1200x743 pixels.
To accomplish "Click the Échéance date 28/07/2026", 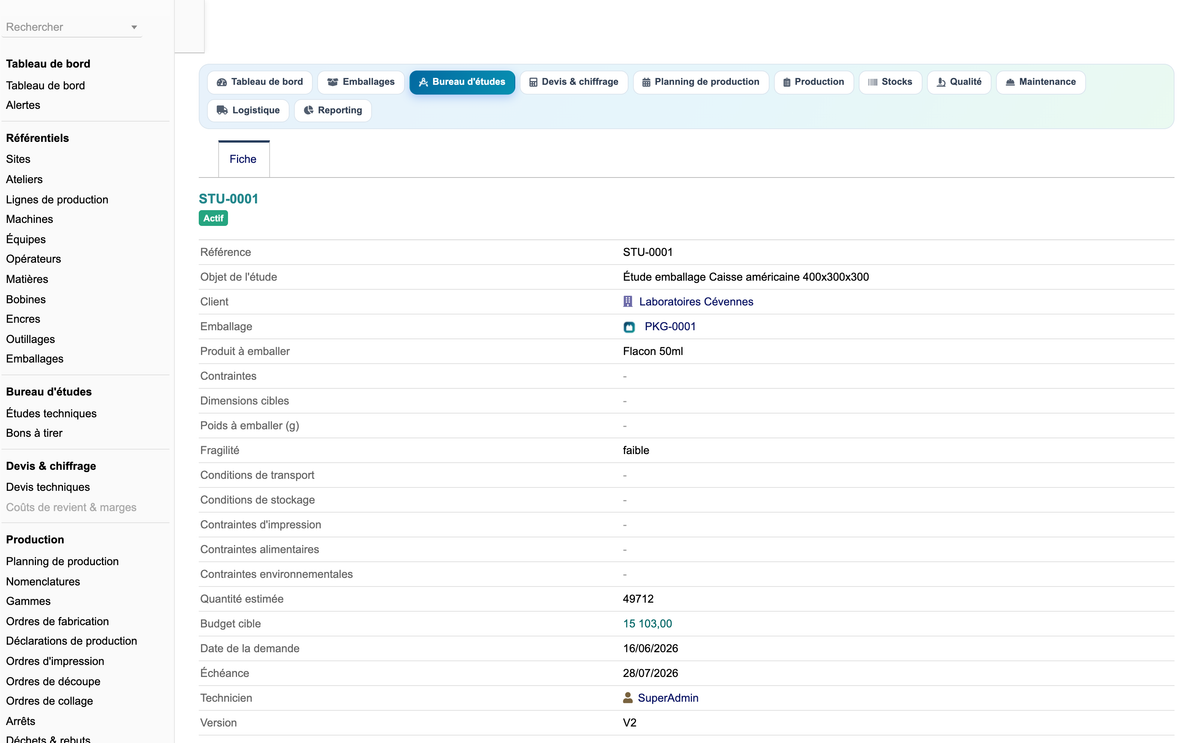I will [x=651, y=673].
